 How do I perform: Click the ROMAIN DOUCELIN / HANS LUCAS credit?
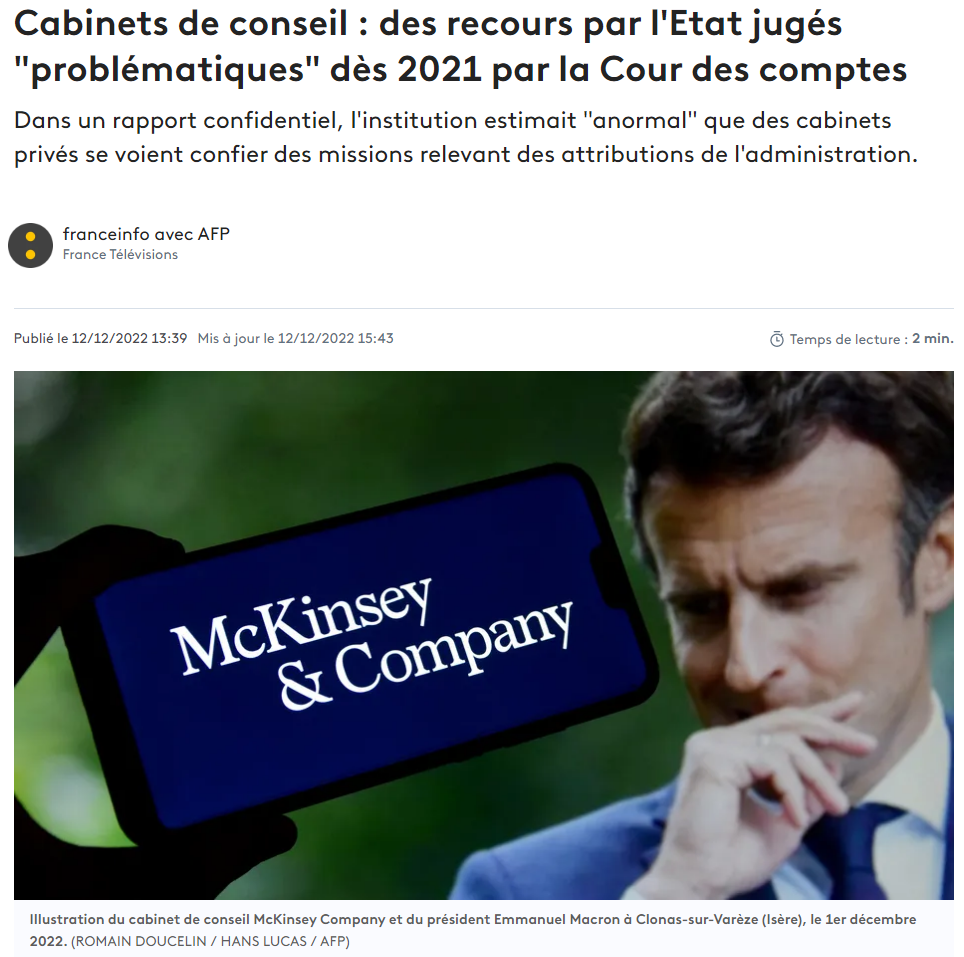tap(210, 941)
